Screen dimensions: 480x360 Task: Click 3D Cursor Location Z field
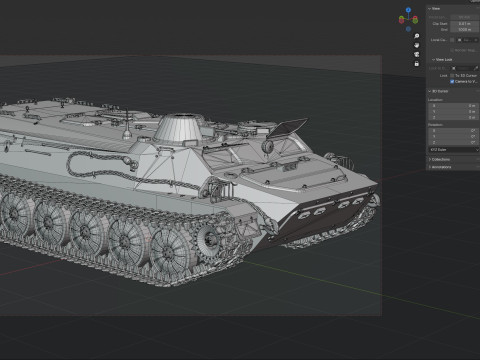tap(454, 118)
